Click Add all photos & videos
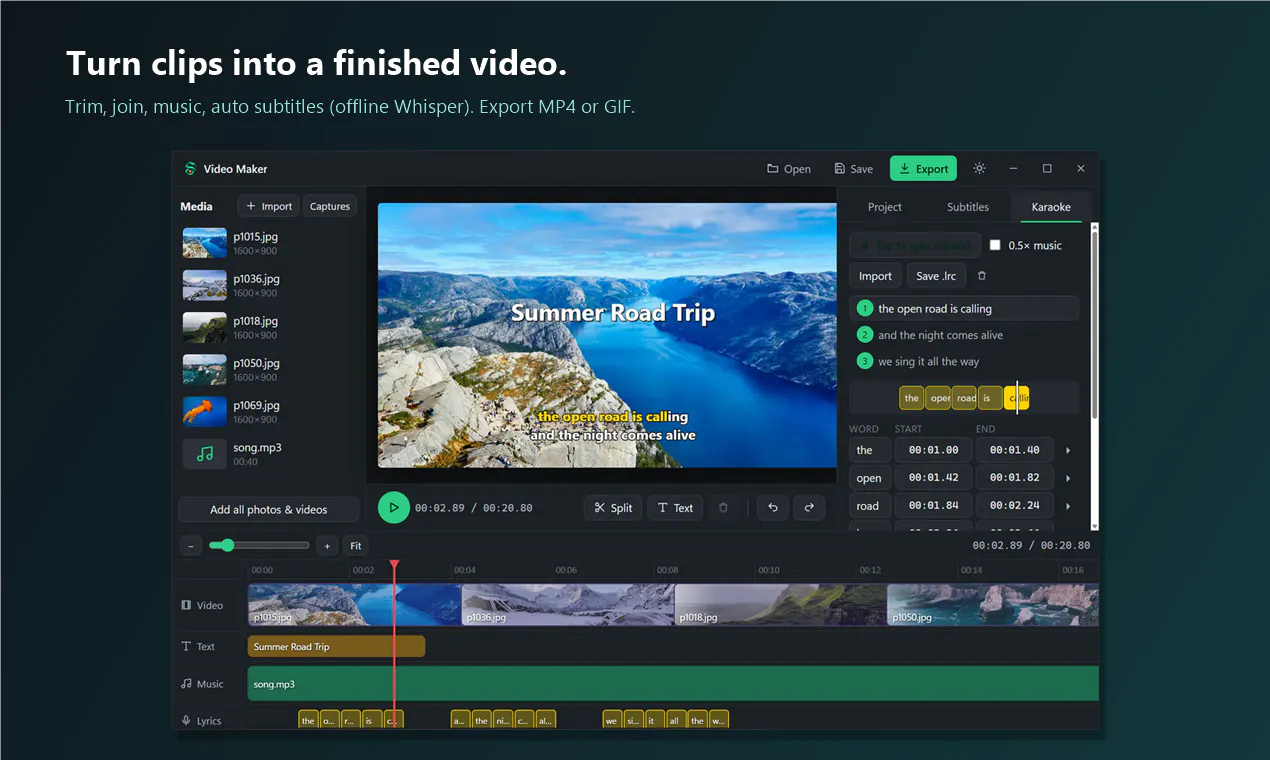 coord(268,510)
